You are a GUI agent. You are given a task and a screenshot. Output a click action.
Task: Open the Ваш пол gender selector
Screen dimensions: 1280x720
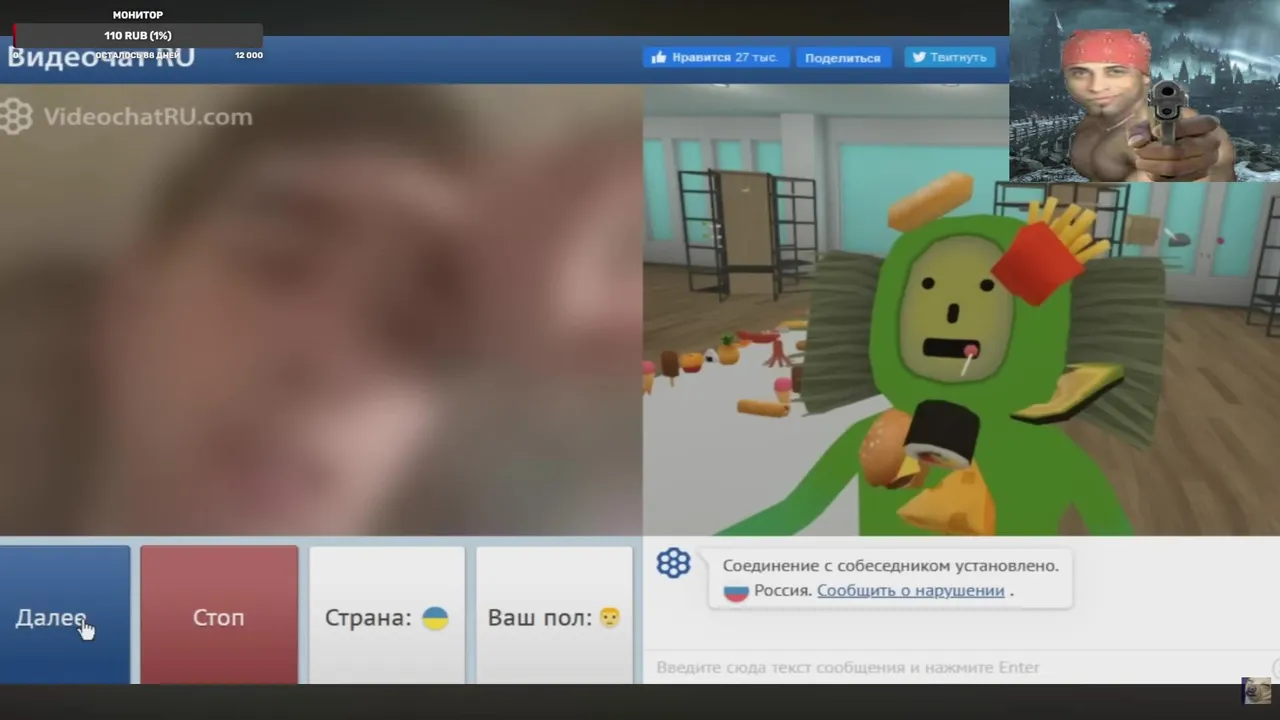coord(554,615)
